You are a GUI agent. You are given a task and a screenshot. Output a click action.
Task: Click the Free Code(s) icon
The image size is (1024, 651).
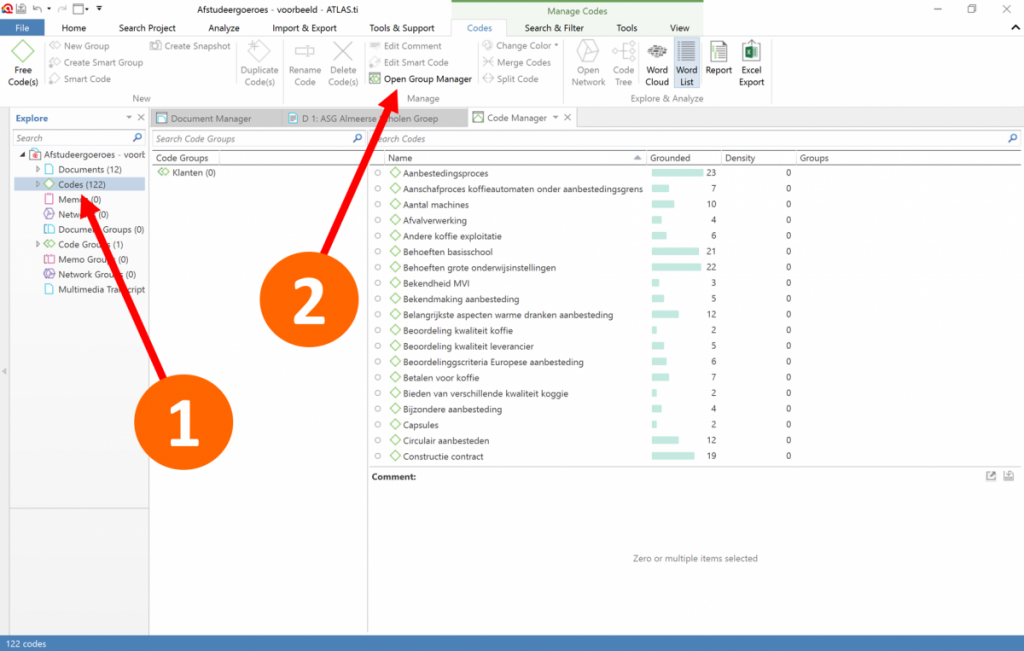coord(22,62)
